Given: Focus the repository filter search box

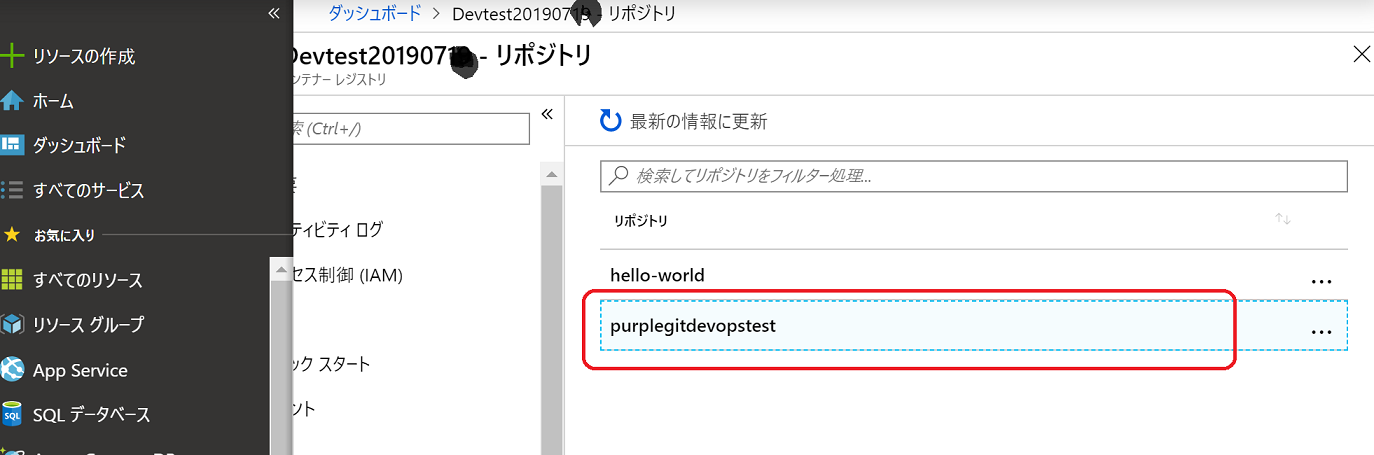Looking at the screenshot, I should pyautogui.click(x=973, y=176).
